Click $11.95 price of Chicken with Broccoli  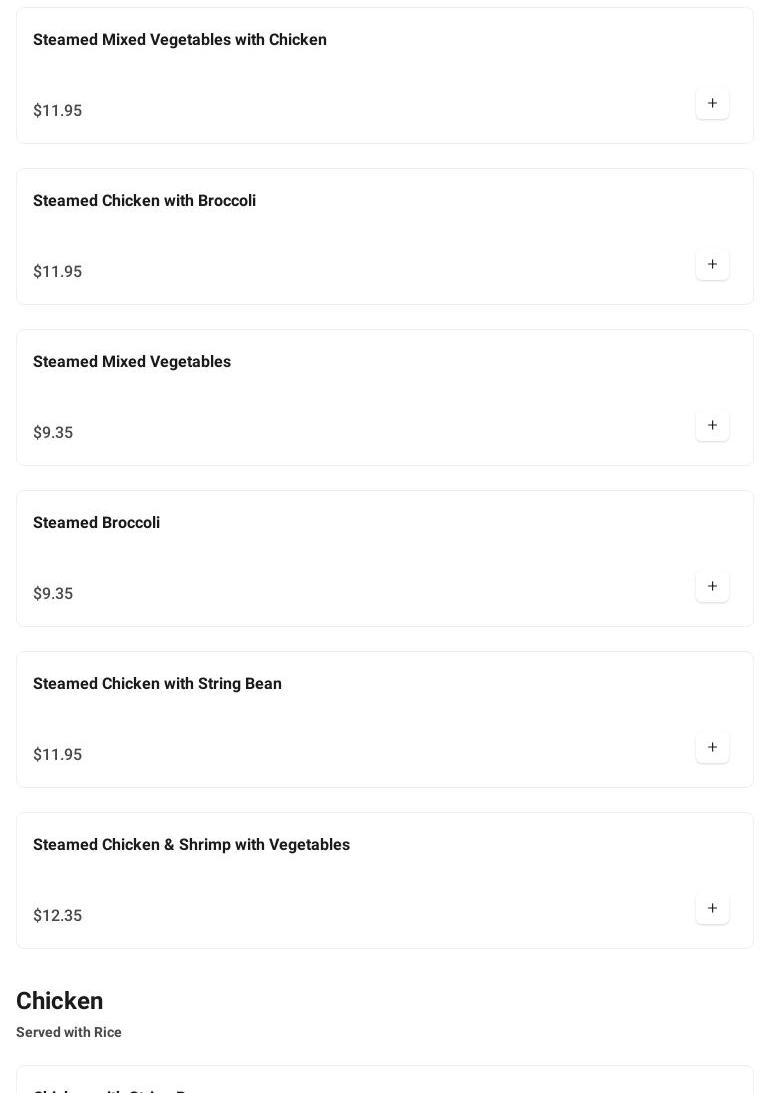(58, 272)
